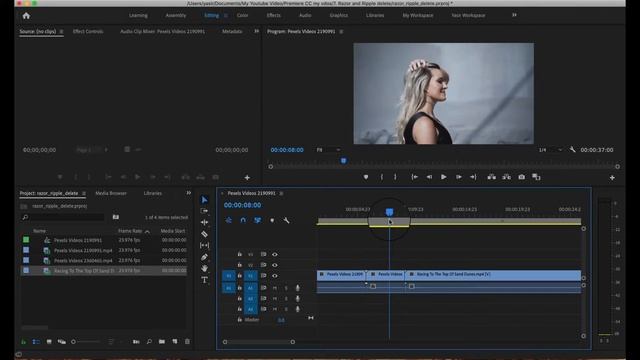Screen dimensions: 640x360
Task: Expand Project panel tabs overflow chevrons
Action: tap(189, 193)
